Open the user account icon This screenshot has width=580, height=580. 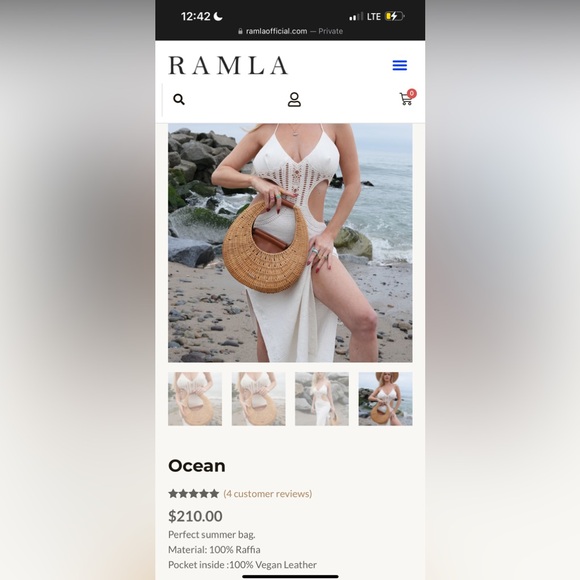pos(294,100)
